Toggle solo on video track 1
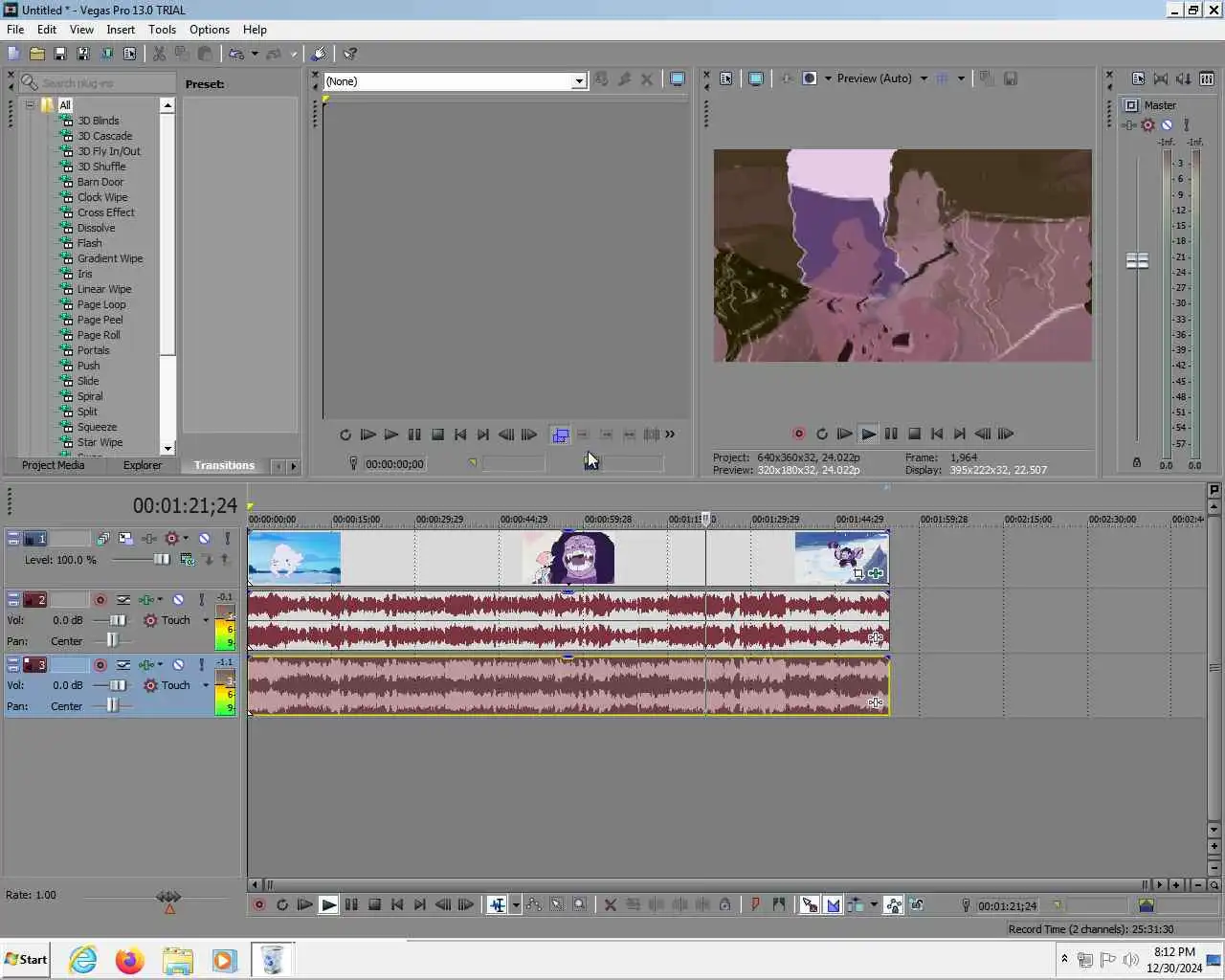Viewport: 1225px width, 980px height. (x=228, y=539)
